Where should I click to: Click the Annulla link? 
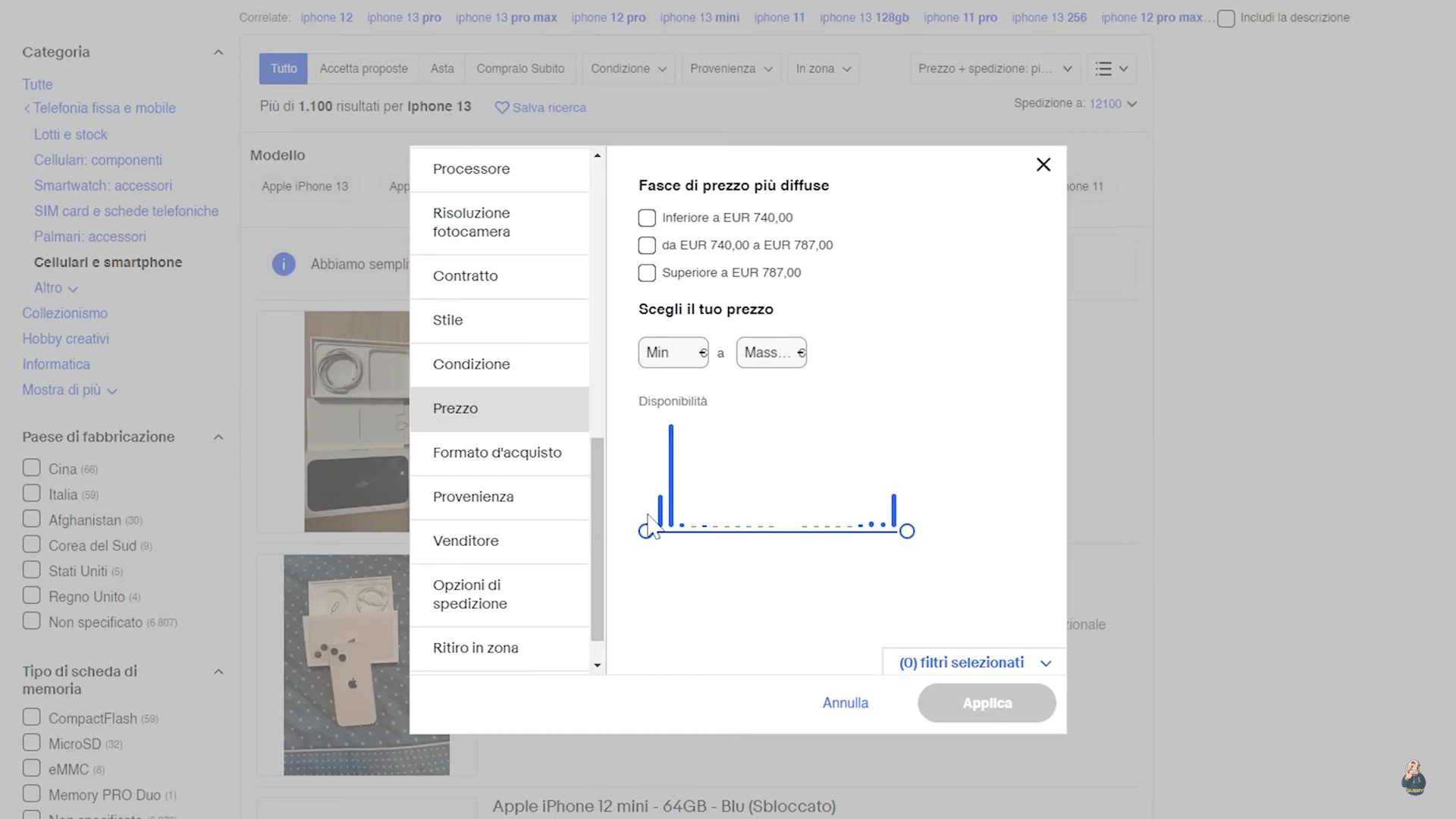tap(846, 703)
